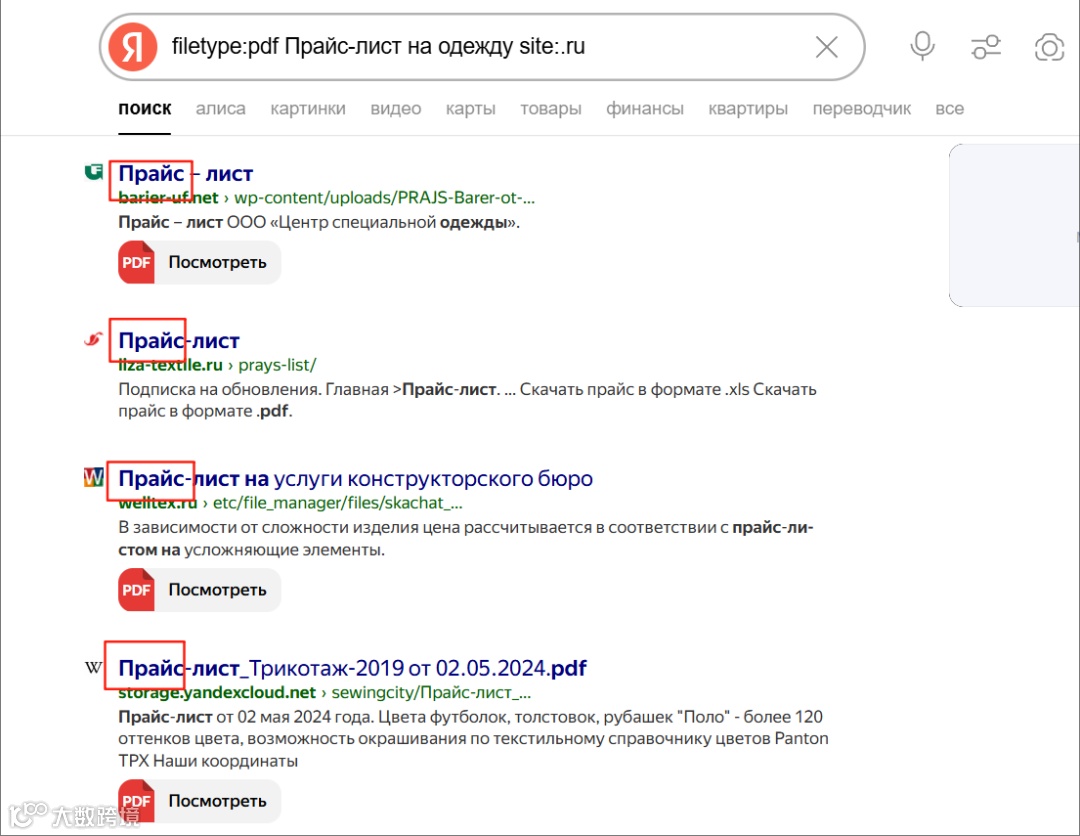The image size is (1080, 836).
Task: Open the переводчик tab
Action: coord(862,109)
